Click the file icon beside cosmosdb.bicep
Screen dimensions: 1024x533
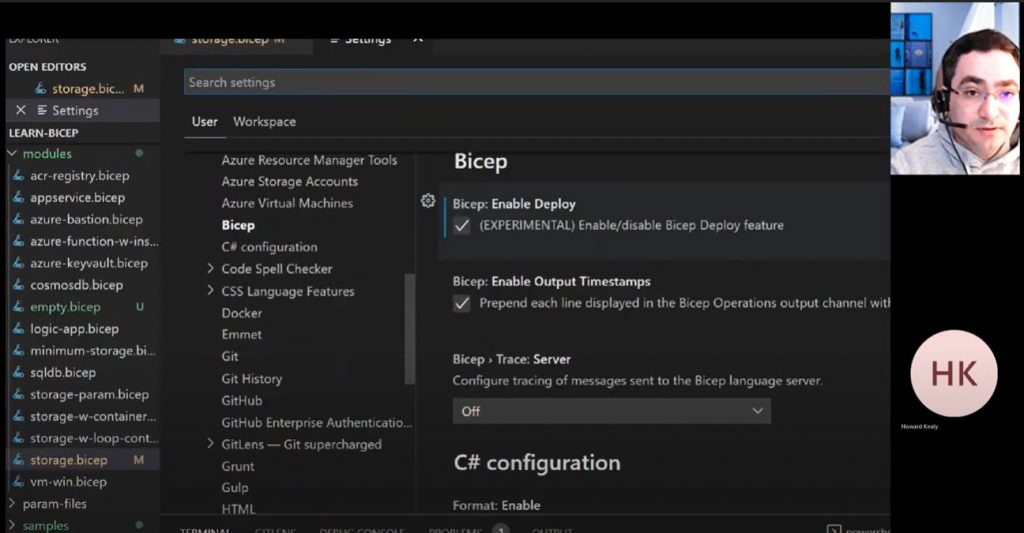(x=19, y=285)
